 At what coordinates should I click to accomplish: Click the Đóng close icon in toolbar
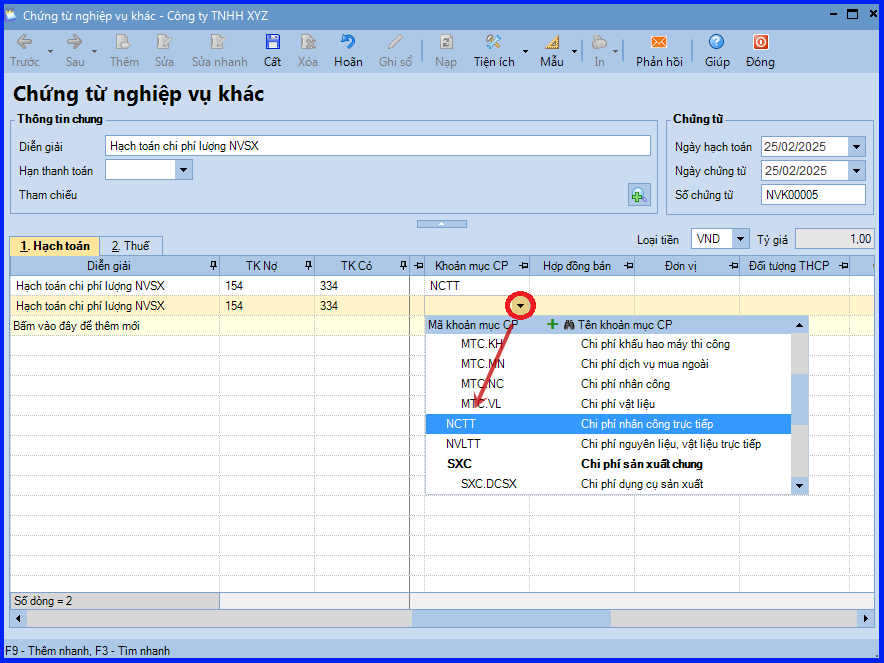coord(761,42)
